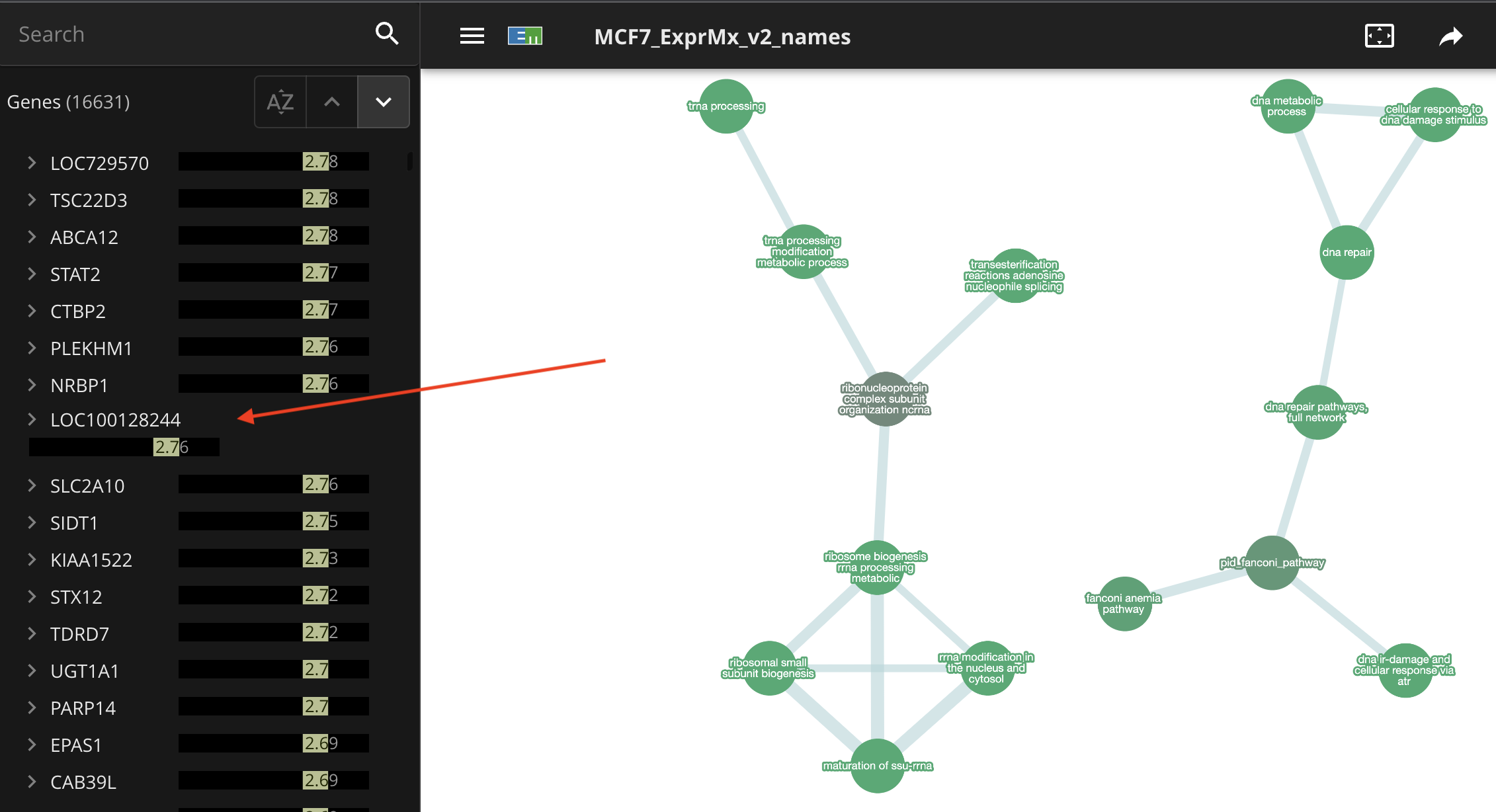Image resolution: width=1496 pixels, height=812 pixels.
Task: Expand the STAT2 gene entry
Action: click(30, 273)
